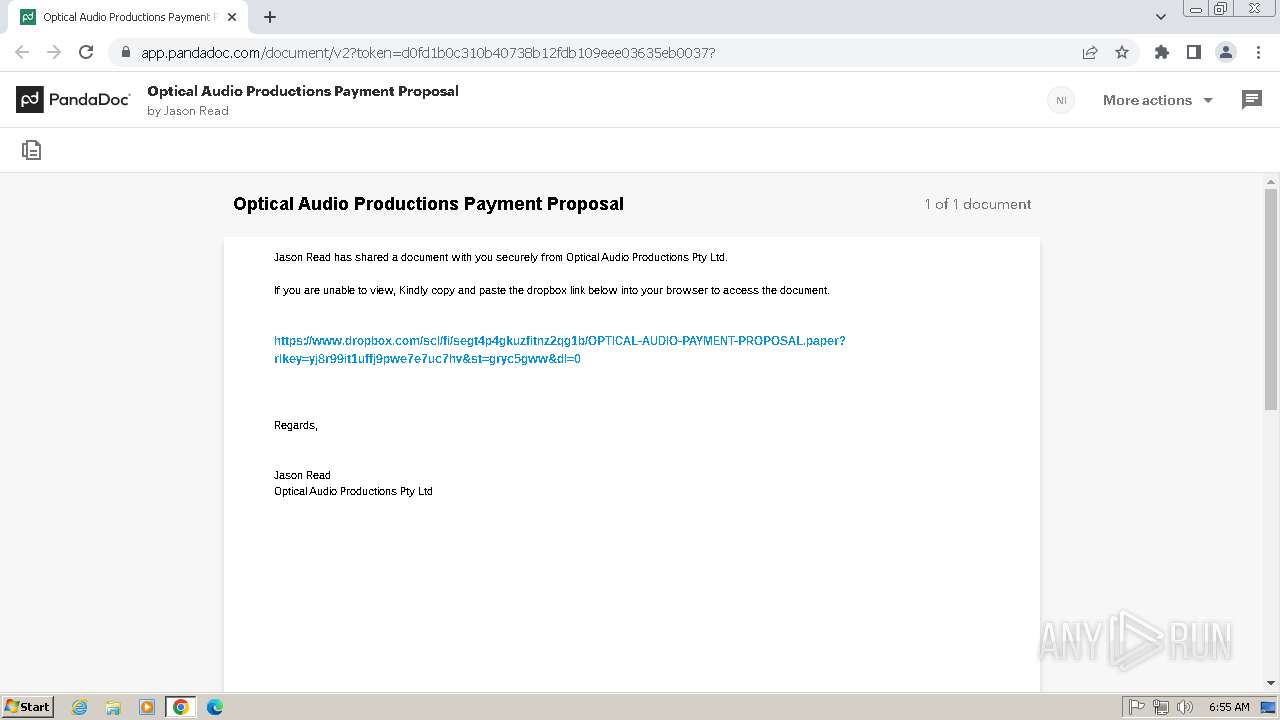Open a new browser tab
1280x720 pixels.
pyautogui.click(x=270, y=17)
